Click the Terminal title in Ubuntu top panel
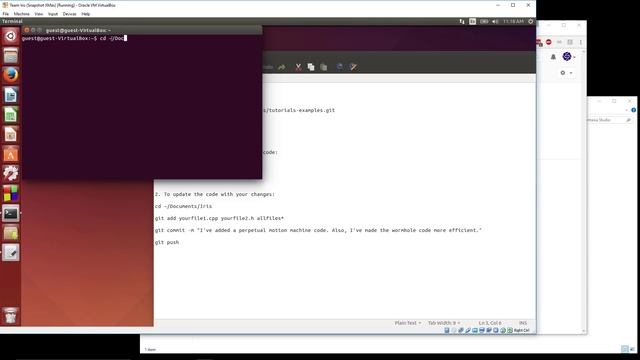Viewport: 640px width, 360px height. [12, 21]
